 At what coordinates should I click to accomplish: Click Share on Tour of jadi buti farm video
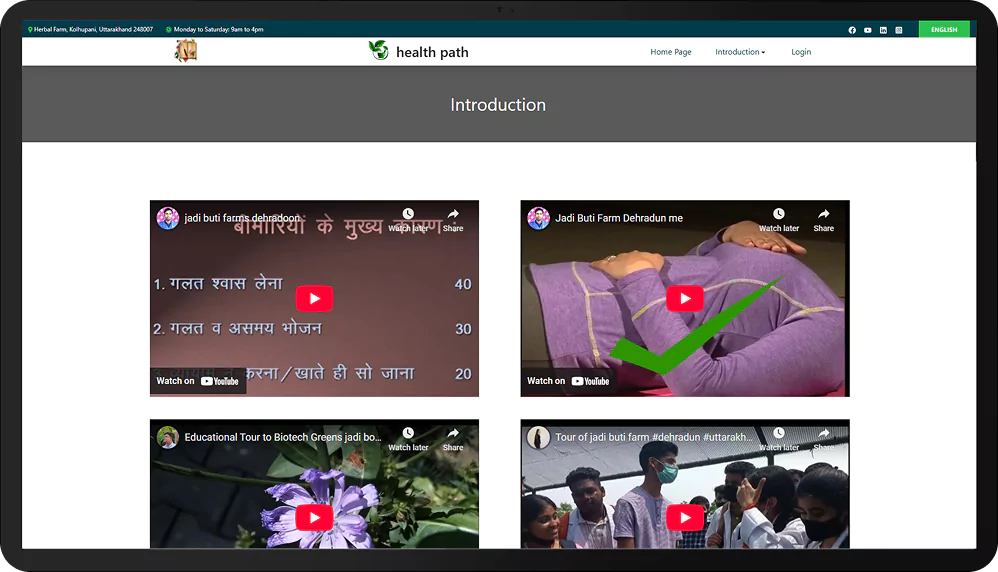(x=824, y=440)
